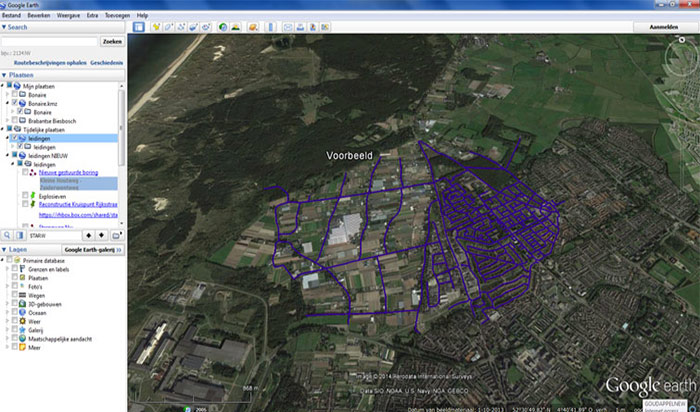Click the Save Image toolbar icon
700x412 pixels.
313,27
